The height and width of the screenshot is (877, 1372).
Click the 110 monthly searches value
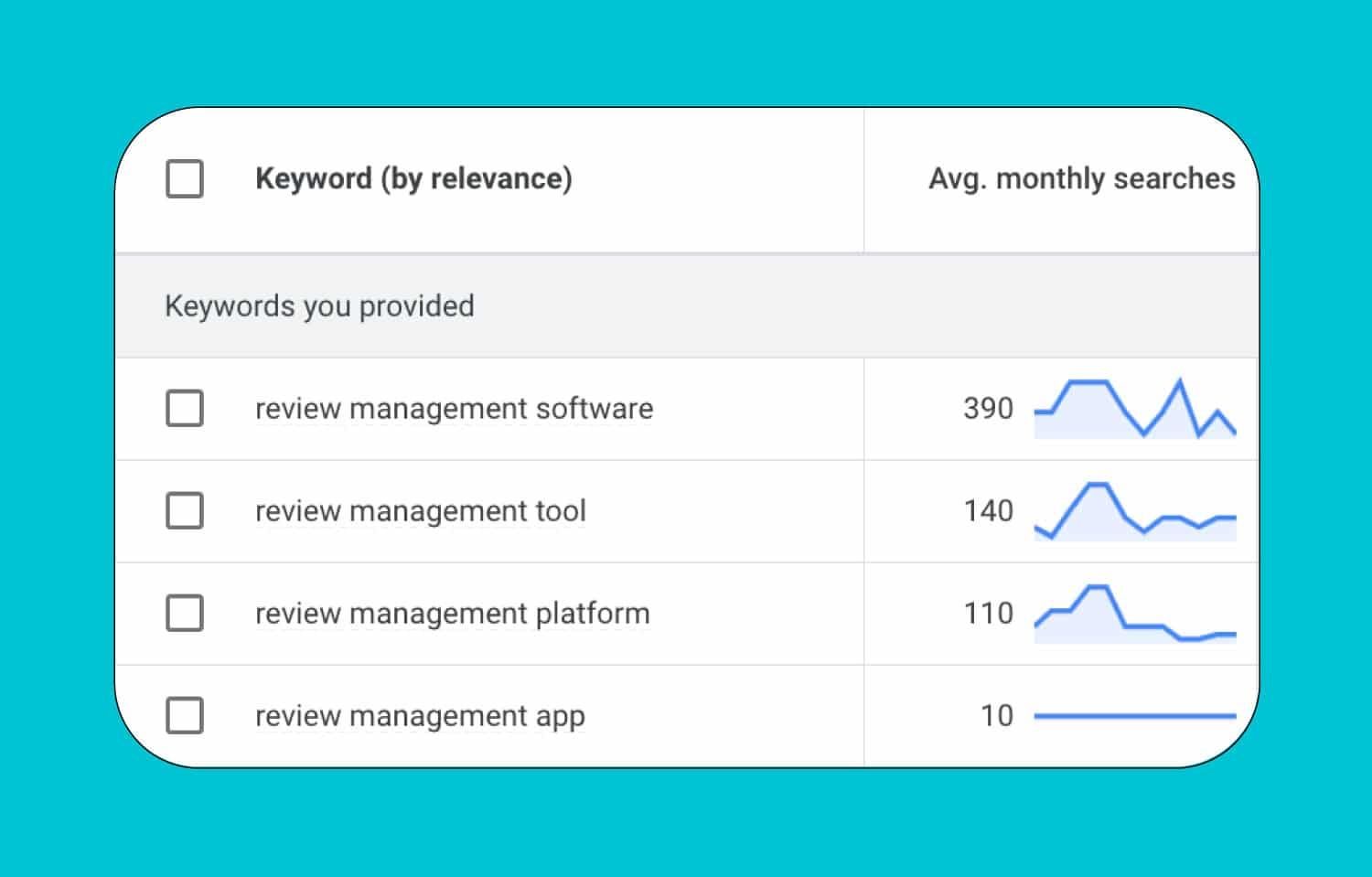(x=989, y=613)
